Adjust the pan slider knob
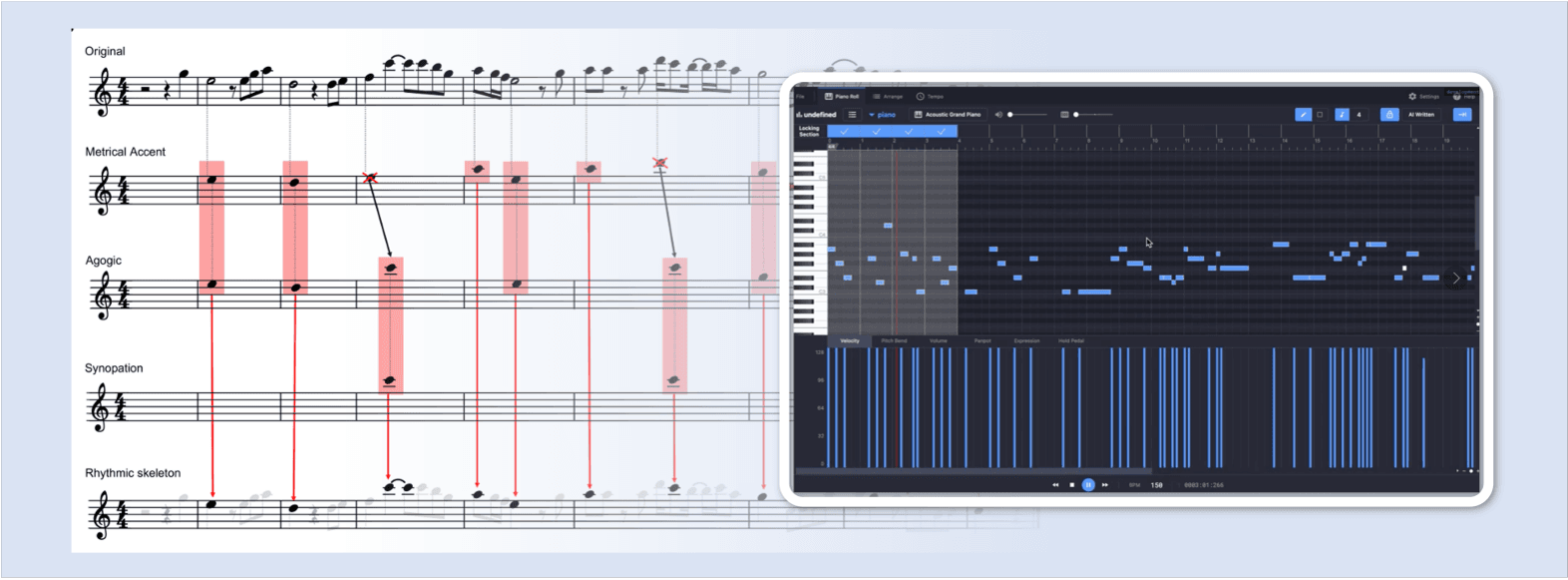The height and width of the screenshot is (580, 1568). click(x=1076, y=115)
